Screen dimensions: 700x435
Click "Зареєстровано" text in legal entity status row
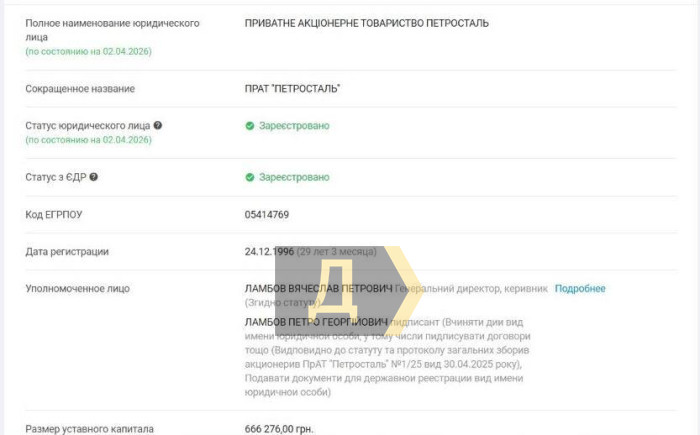coord(294,126)
